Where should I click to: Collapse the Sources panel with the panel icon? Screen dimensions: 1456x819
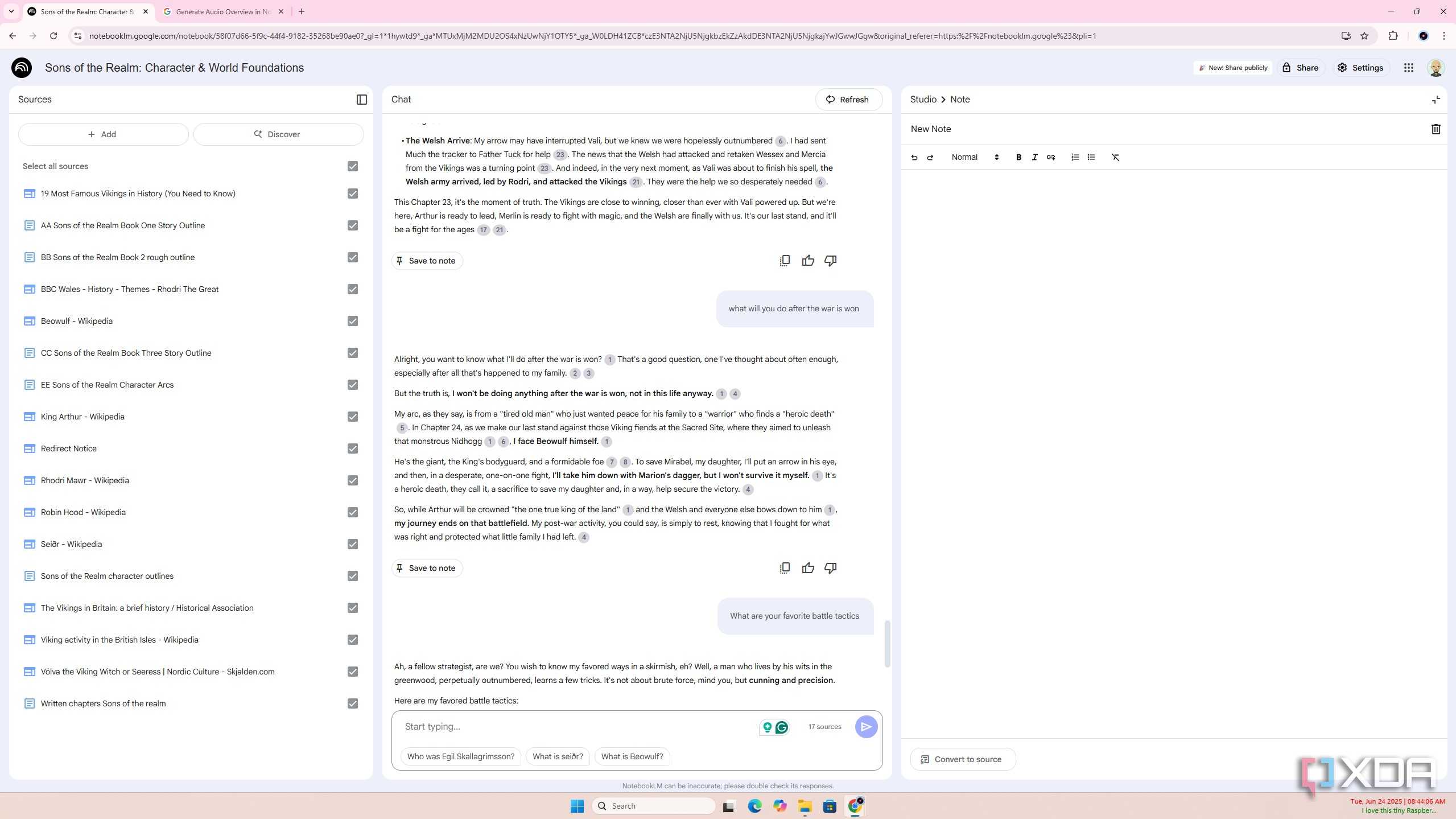(361, 100)
